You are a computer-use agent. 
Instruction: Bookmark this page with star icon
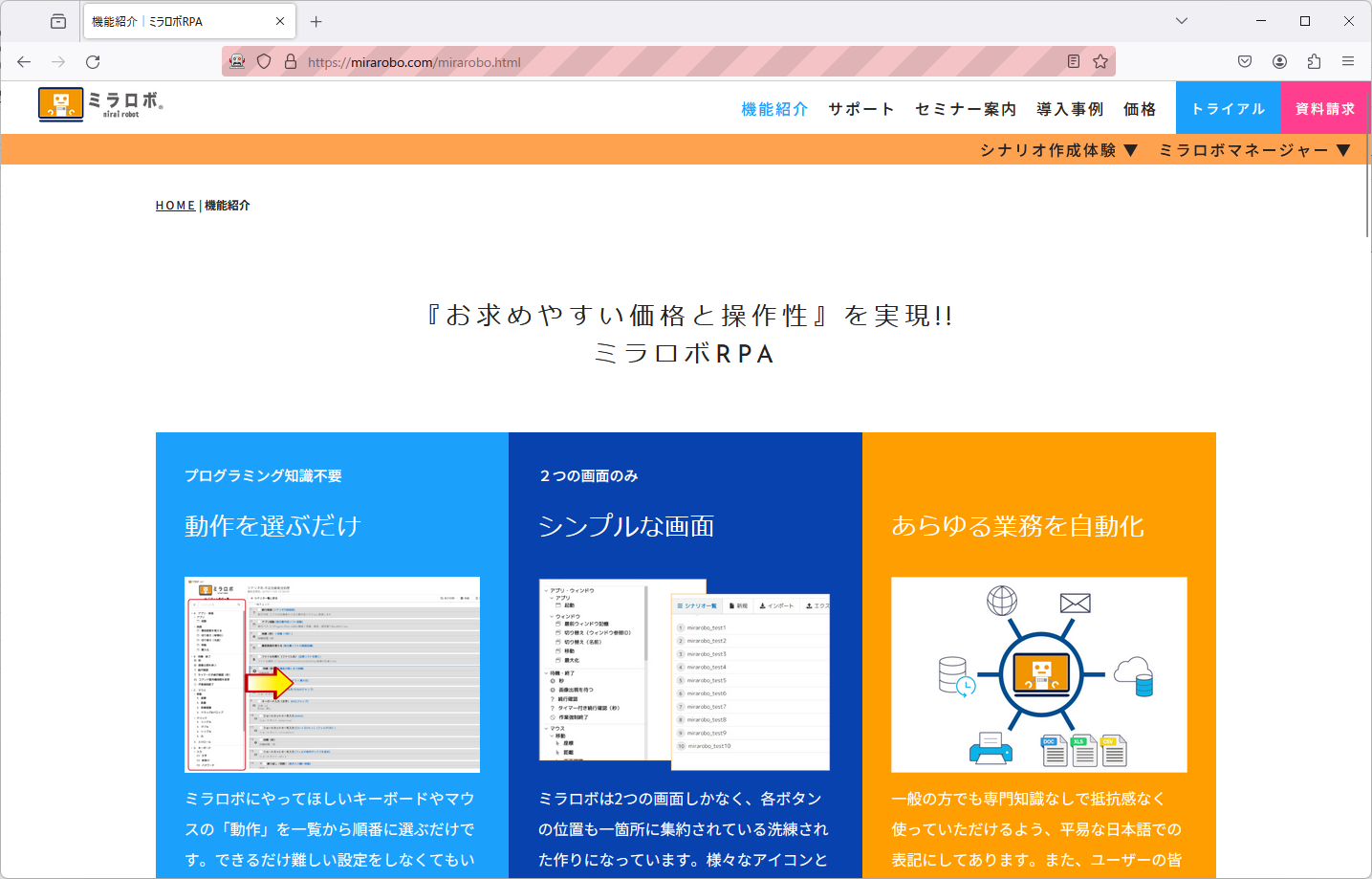(1100, 61)
